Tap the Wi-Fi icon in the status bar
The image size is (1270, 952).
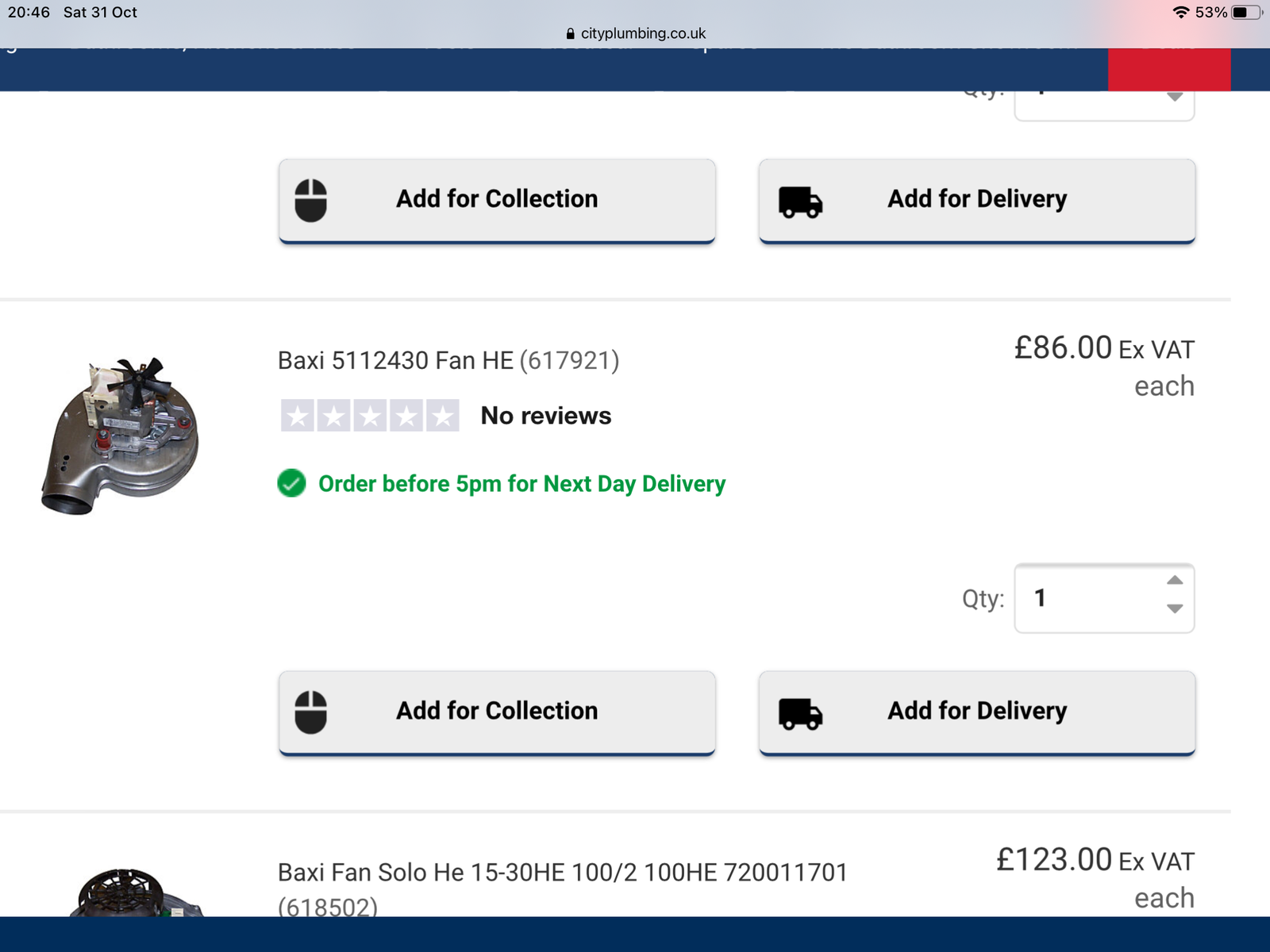(1180, 13)
